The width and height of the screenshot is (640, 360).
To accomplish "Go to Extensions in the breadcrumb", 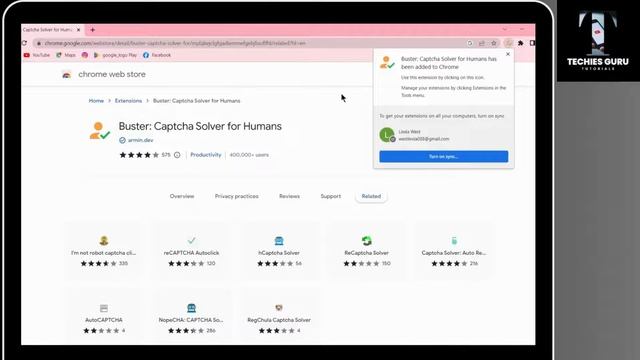I will point(128,101).
